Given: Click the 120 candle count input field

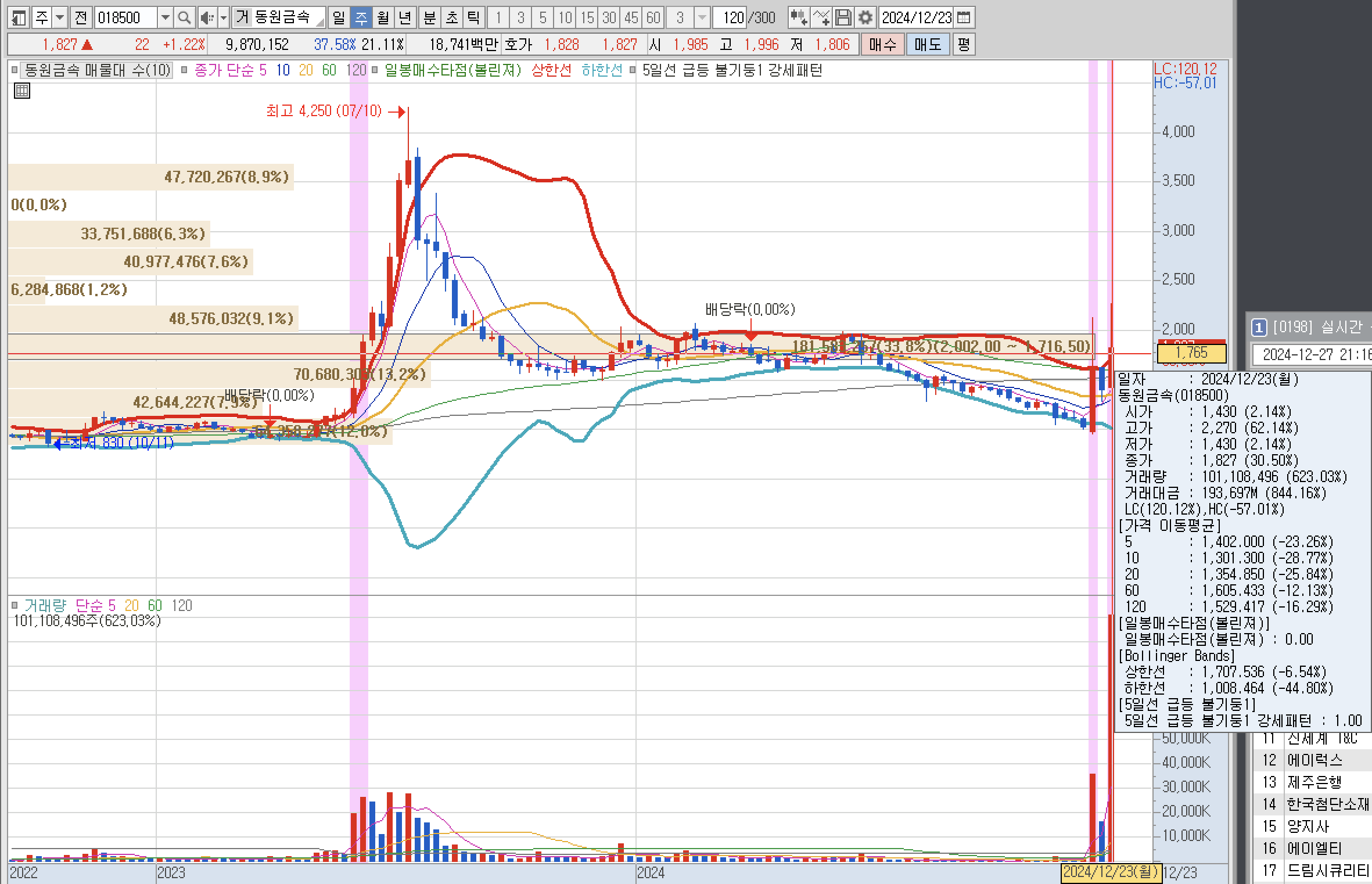Looking at the screenshot, I should click(x=732, y=18).
